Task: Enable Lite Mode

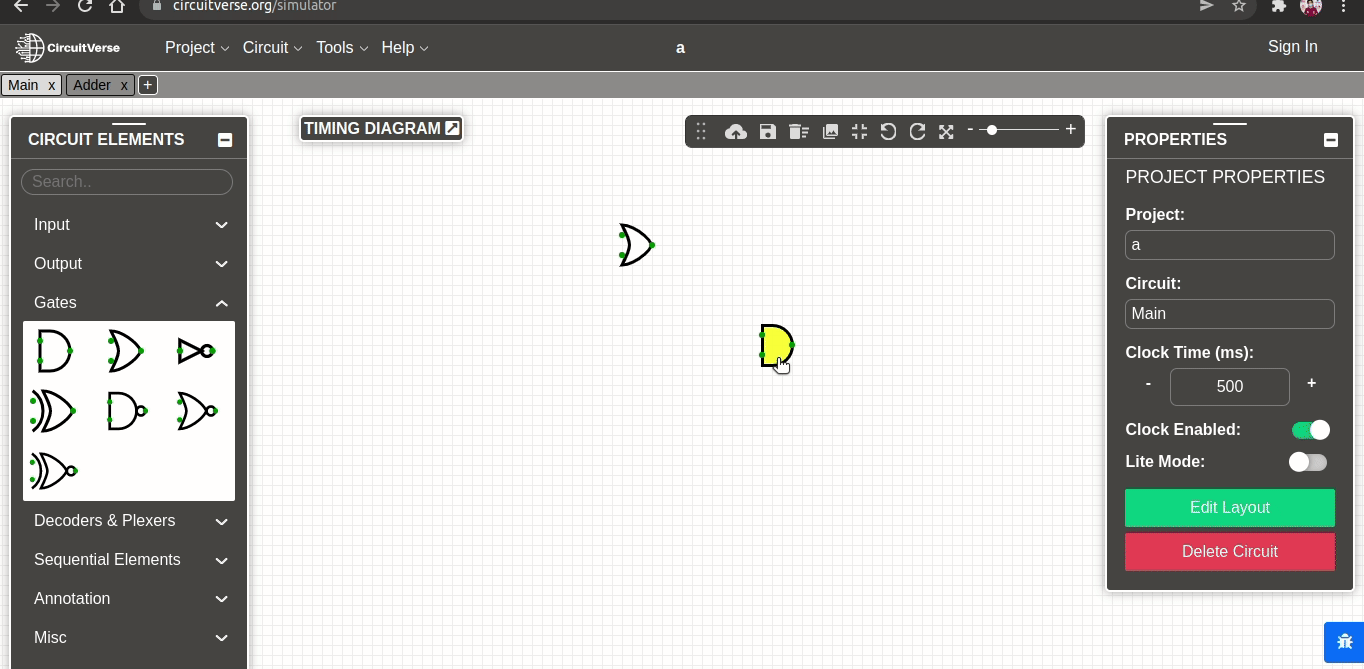Action: (x=1308, y=461)
